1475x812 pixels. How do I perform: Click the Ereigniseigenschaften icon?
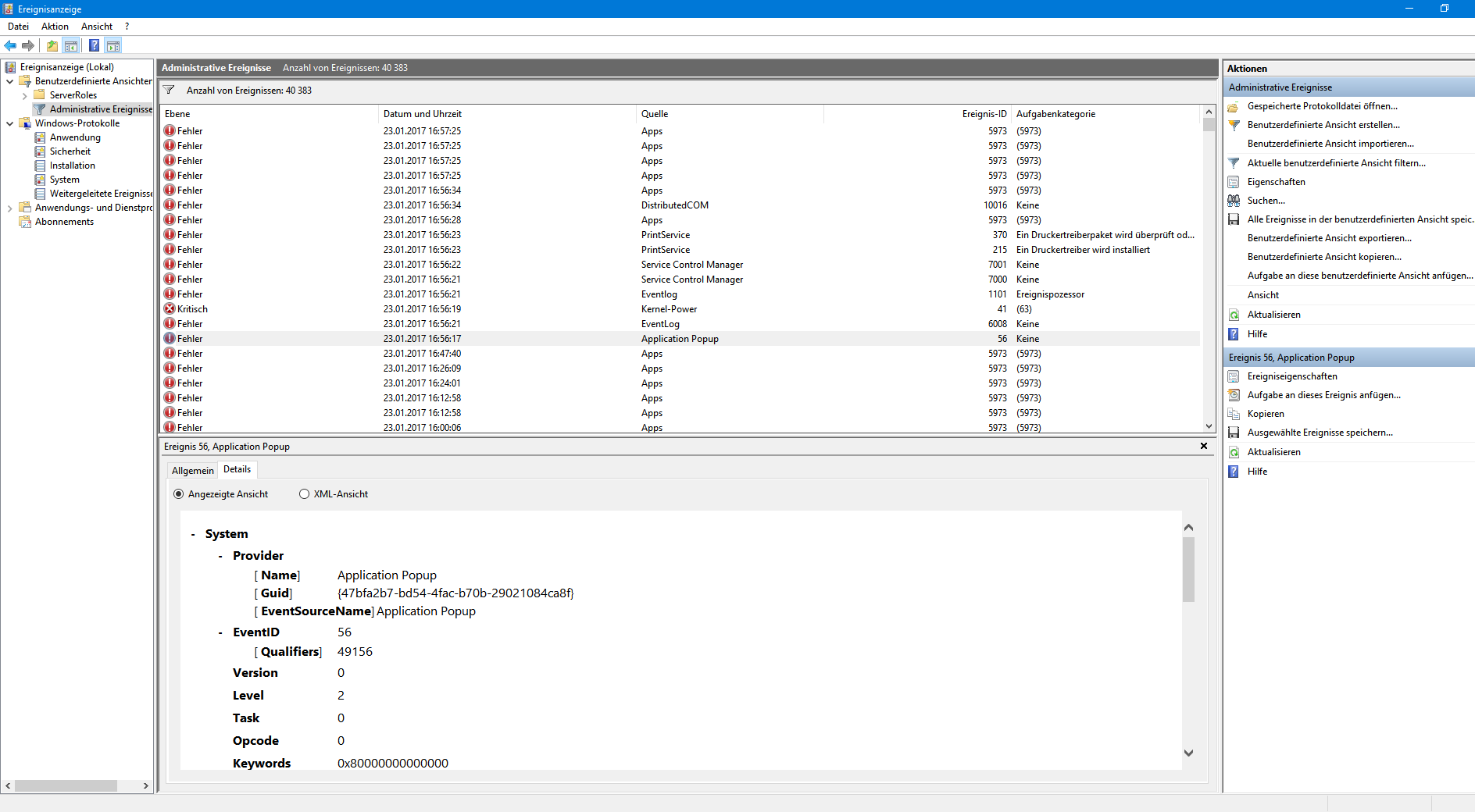pyautogui.click(x=1234, y=376)
